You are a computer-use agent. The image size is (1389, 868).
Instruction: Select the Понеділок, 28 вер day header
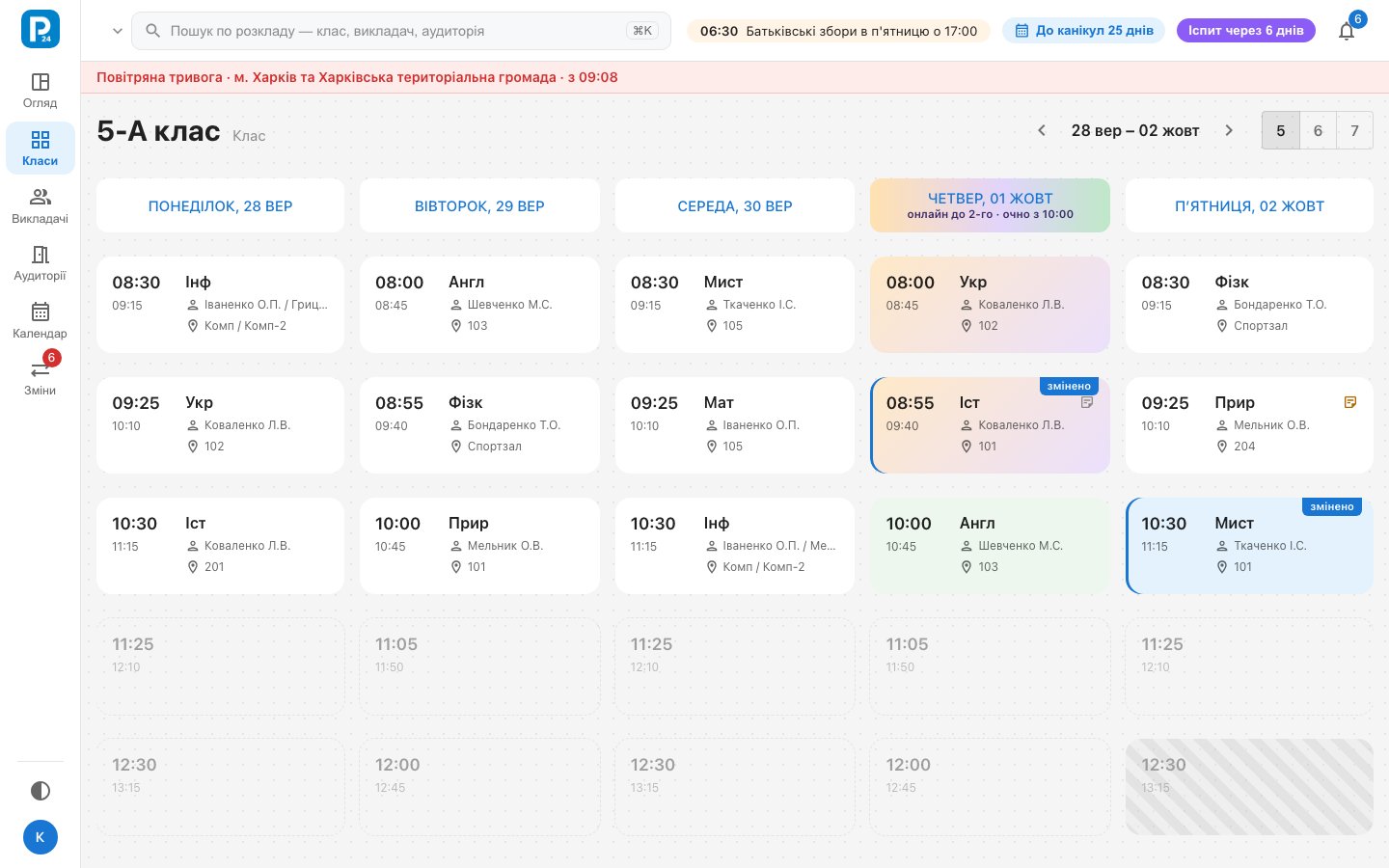pos(220,205)
